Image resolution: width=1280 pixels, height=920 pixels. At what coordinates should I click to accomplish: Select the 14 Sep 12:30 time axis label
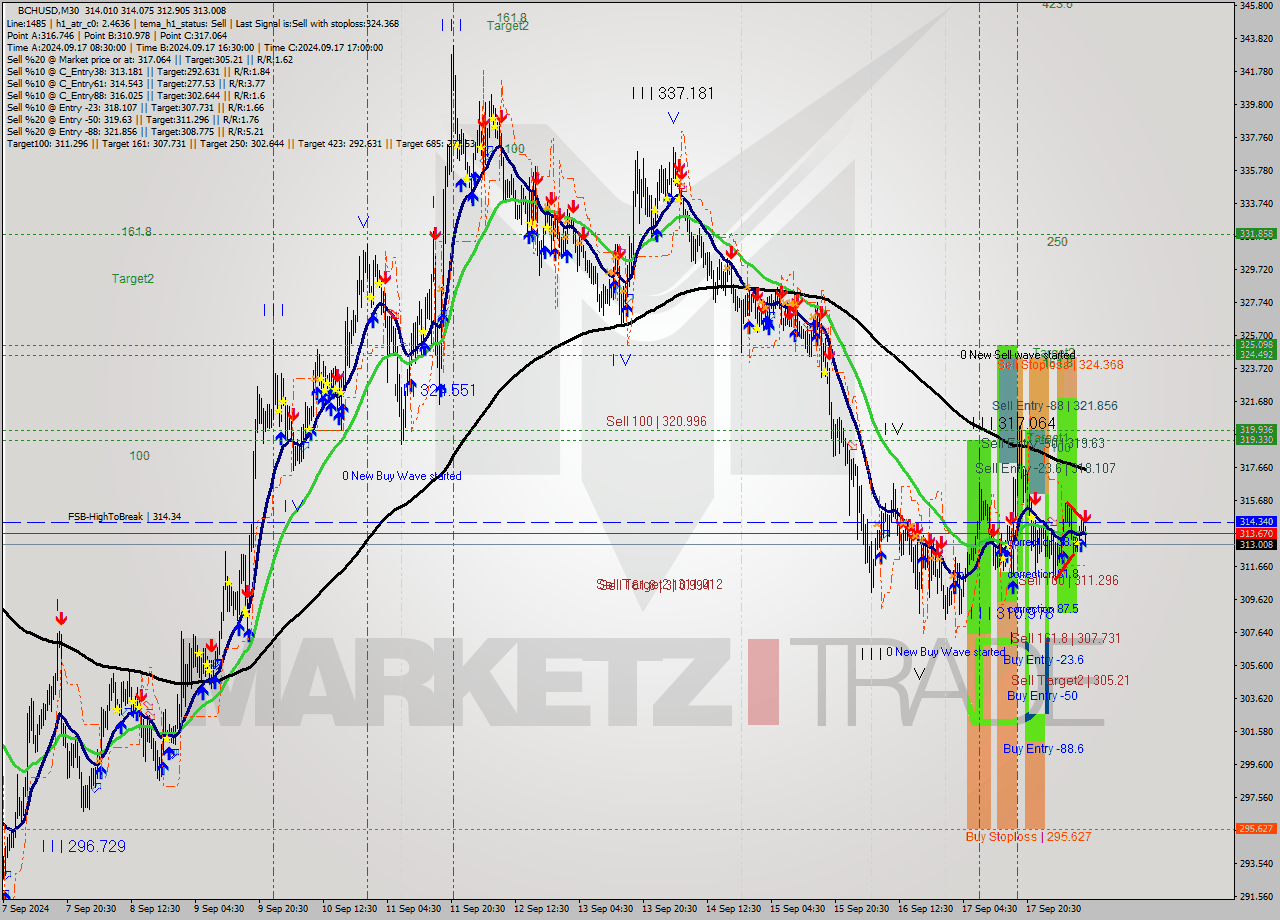(x=733, y=909)
